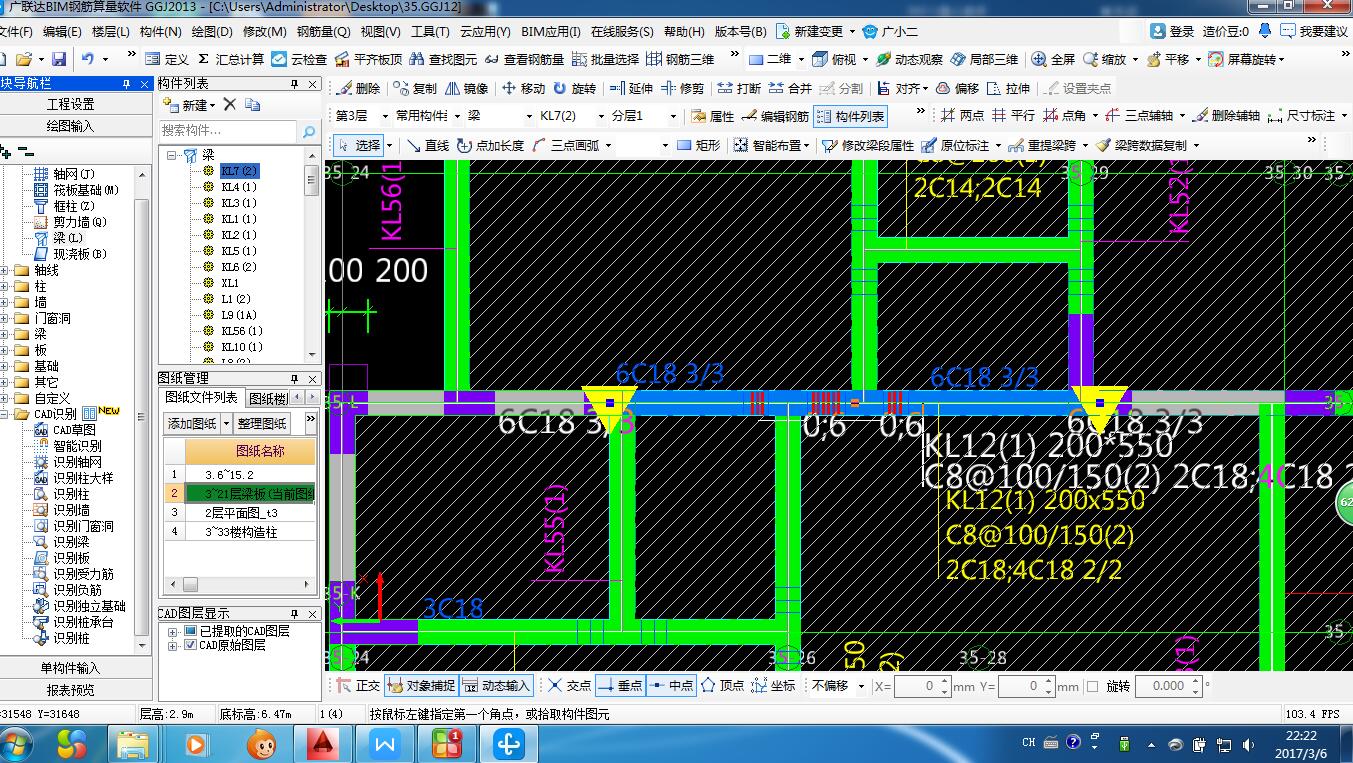Viewport: 1353px width, 763px height.
Task: Open the 不偏移 offset mode dropdown
Action: pos(861,686)
